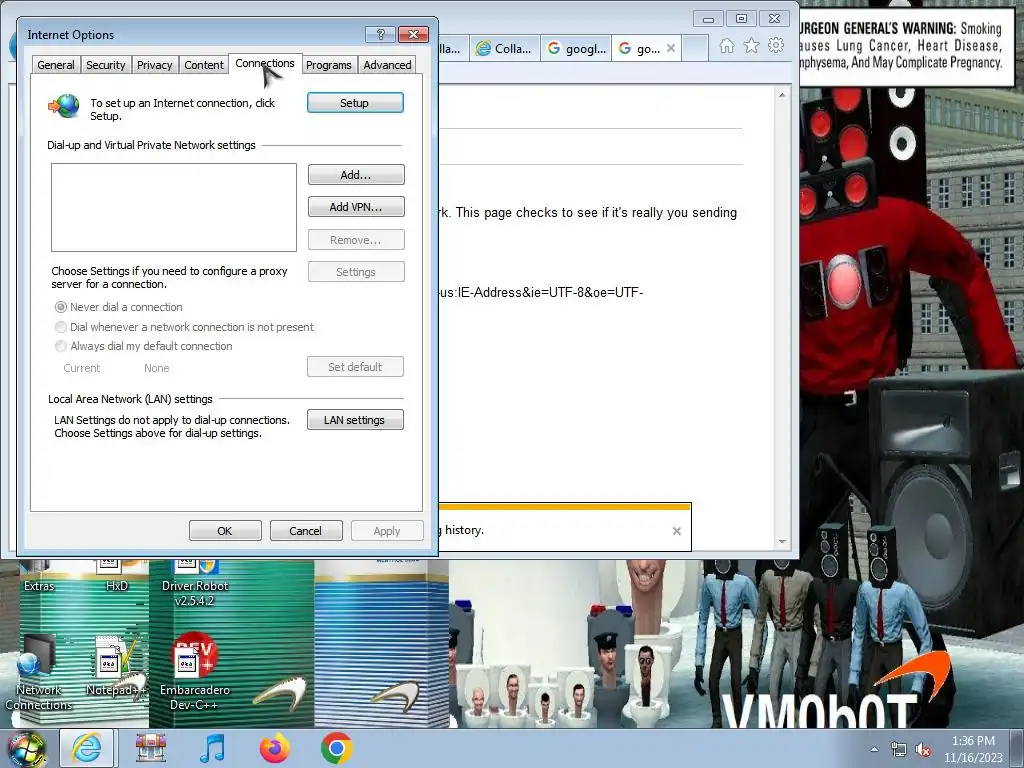Close the active go... browser tab
Image resolution: width=1024 pixels, height=768 pixels.
pyautogui.click(x=671, y=48)
